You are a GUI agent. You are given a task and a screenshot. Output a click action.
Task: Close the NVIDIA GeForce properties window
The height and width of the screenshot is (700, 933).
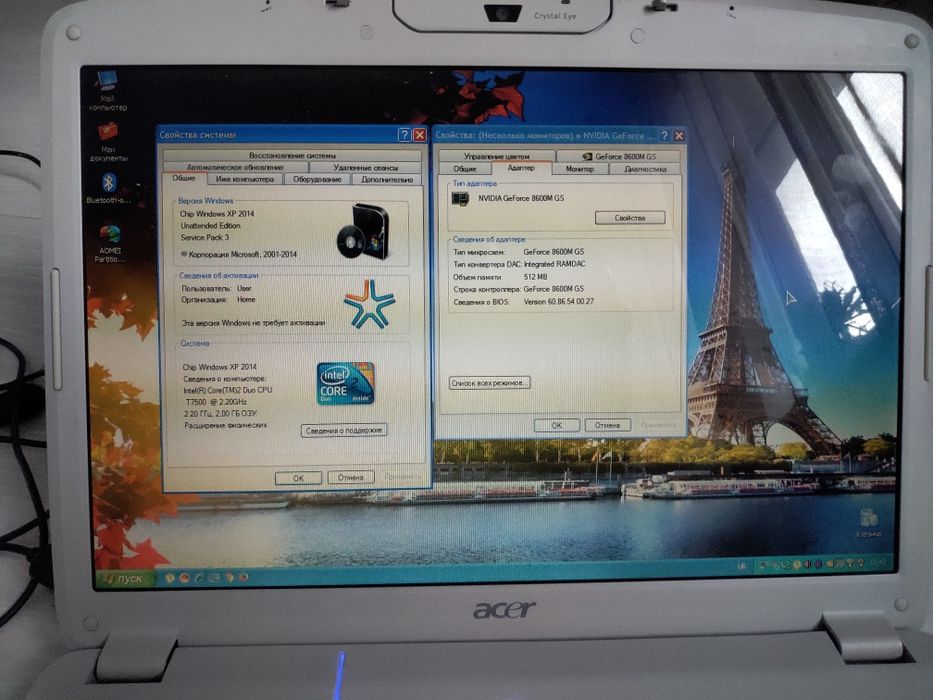click(x=678, y=136)
